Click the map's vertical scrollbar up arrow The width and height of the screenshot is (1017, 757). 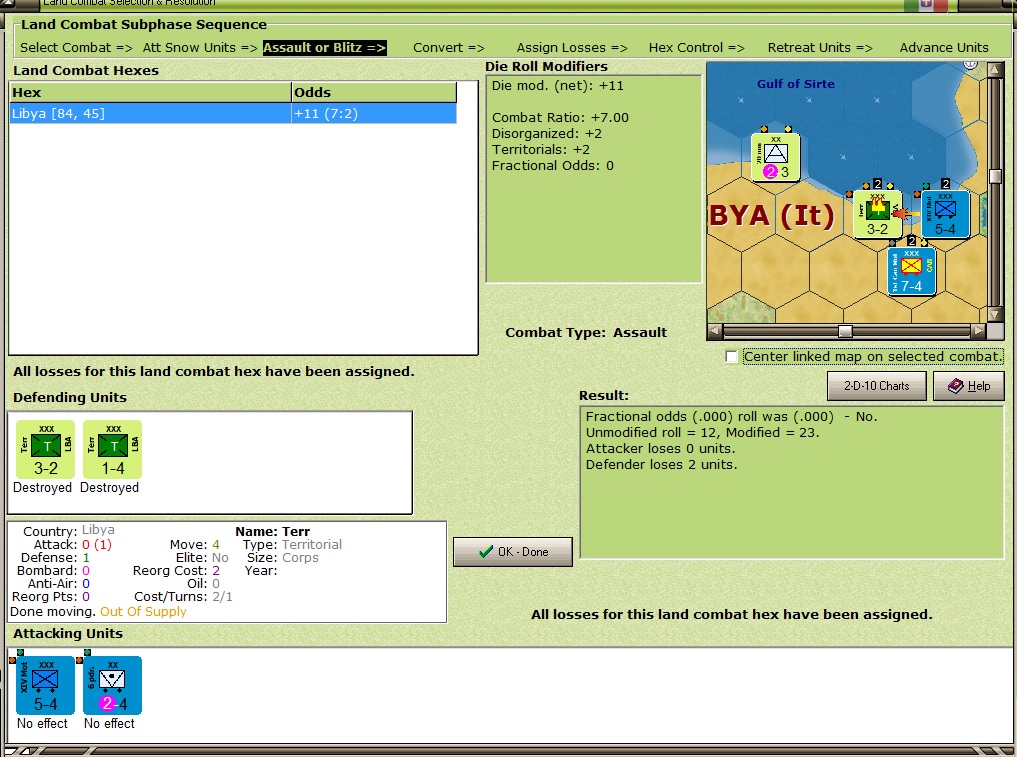[995, 69]
